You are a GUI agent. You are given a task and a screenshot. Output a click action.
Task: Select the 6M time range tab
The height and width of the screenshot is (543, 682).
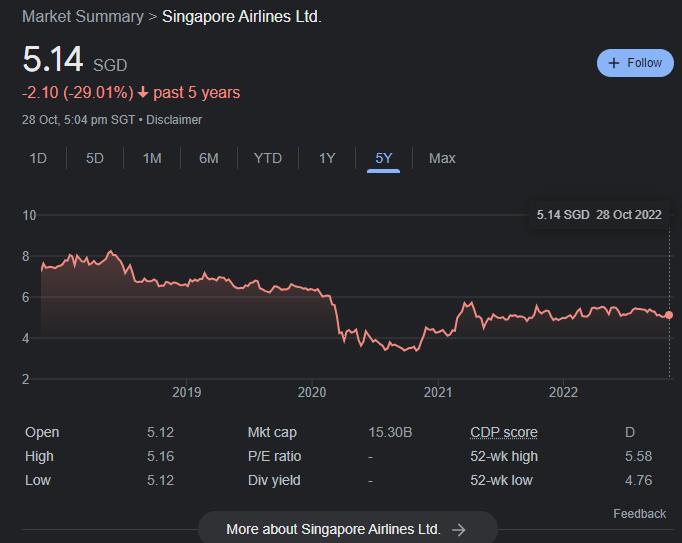coord(209,158)
